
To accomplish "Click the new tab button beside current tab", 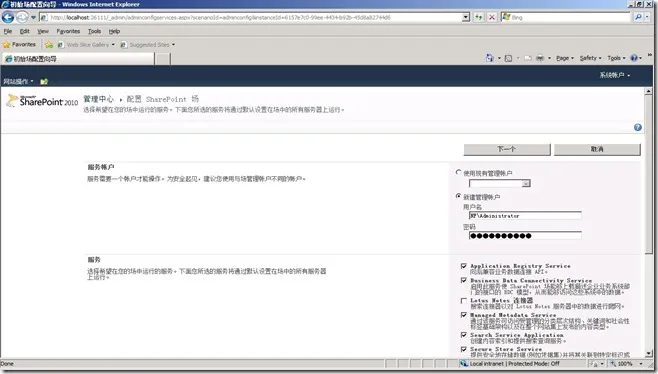I will coord(163,59).
